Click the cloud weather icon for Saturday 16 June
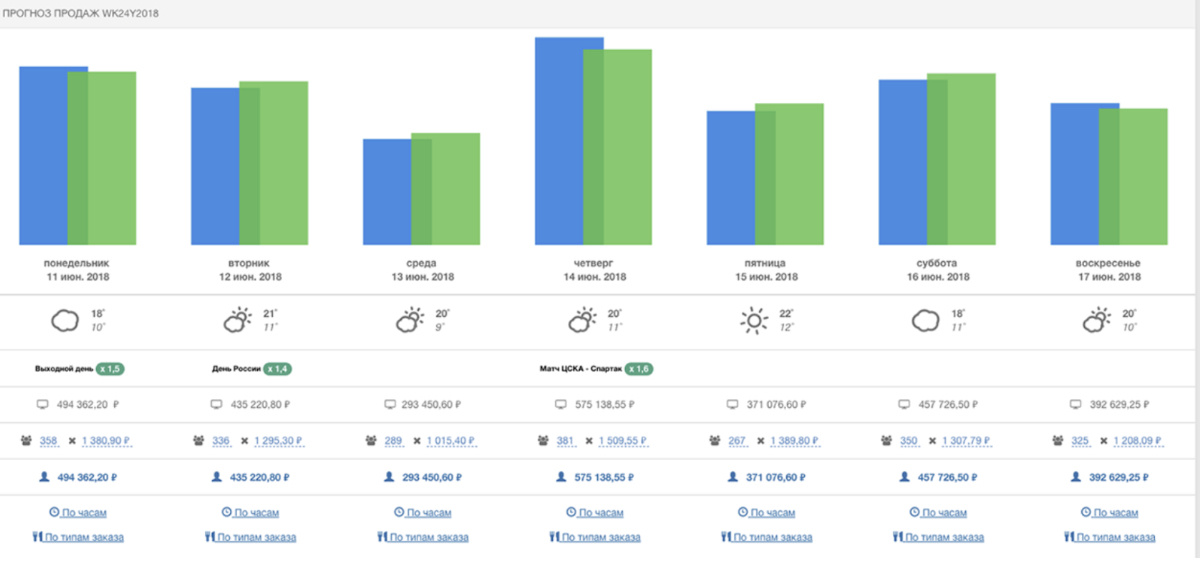Viewport: 1200px width, 568px height. pos(926,321)
